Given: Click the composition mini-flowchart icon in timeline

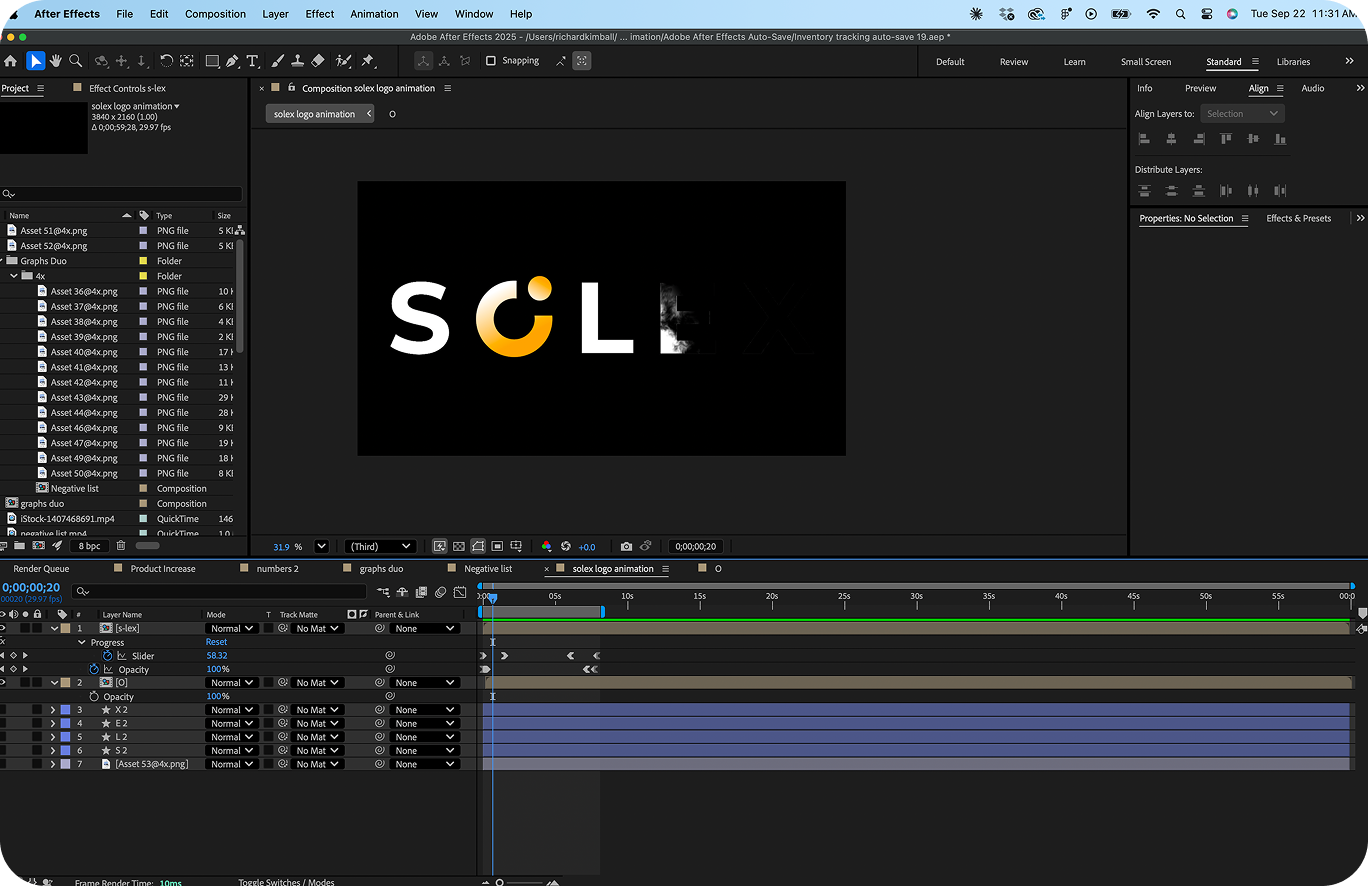Looking at the screenshot, I should click(383, 592).
